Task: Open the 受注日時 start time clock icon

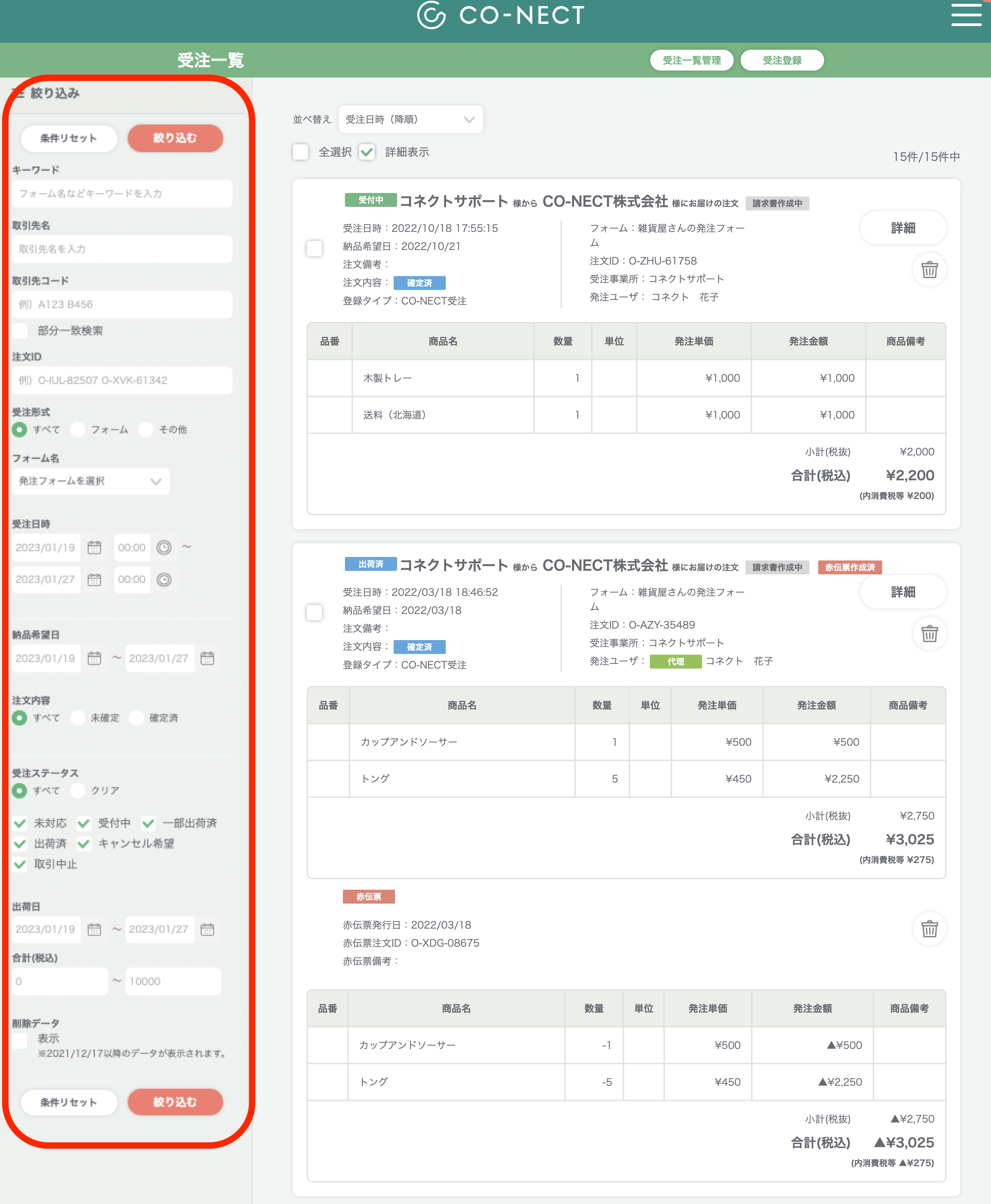Action: pos(164,548)
